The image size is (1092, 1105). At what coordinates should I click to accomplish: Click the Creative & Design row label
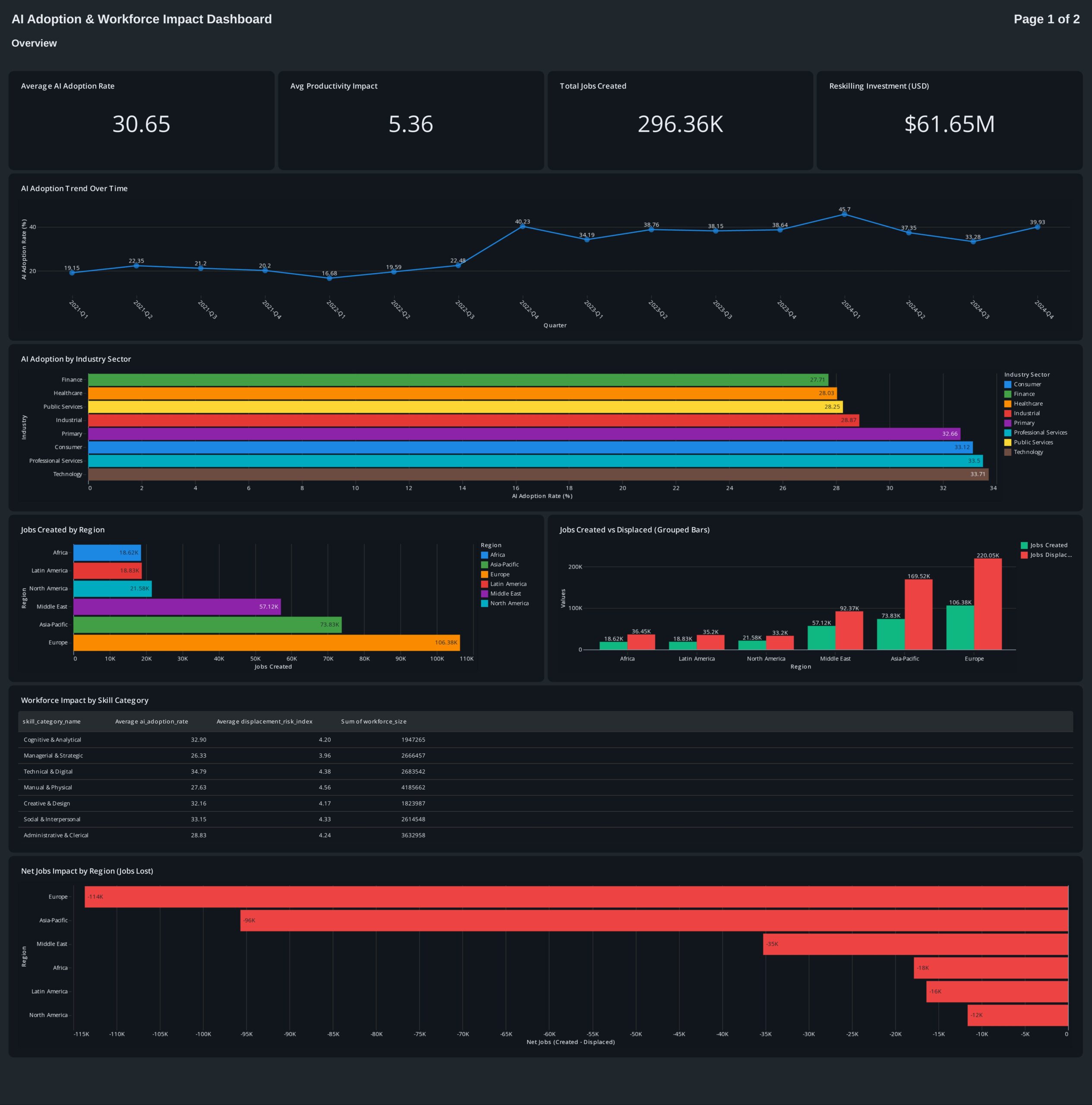47,804
